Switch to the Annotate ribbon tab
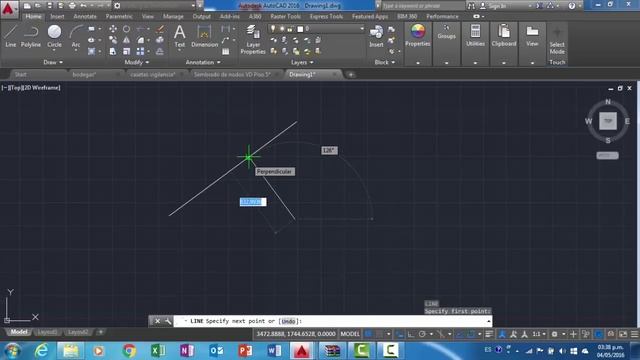The width and height of the screenshot is (640, 360). [85, 16]
